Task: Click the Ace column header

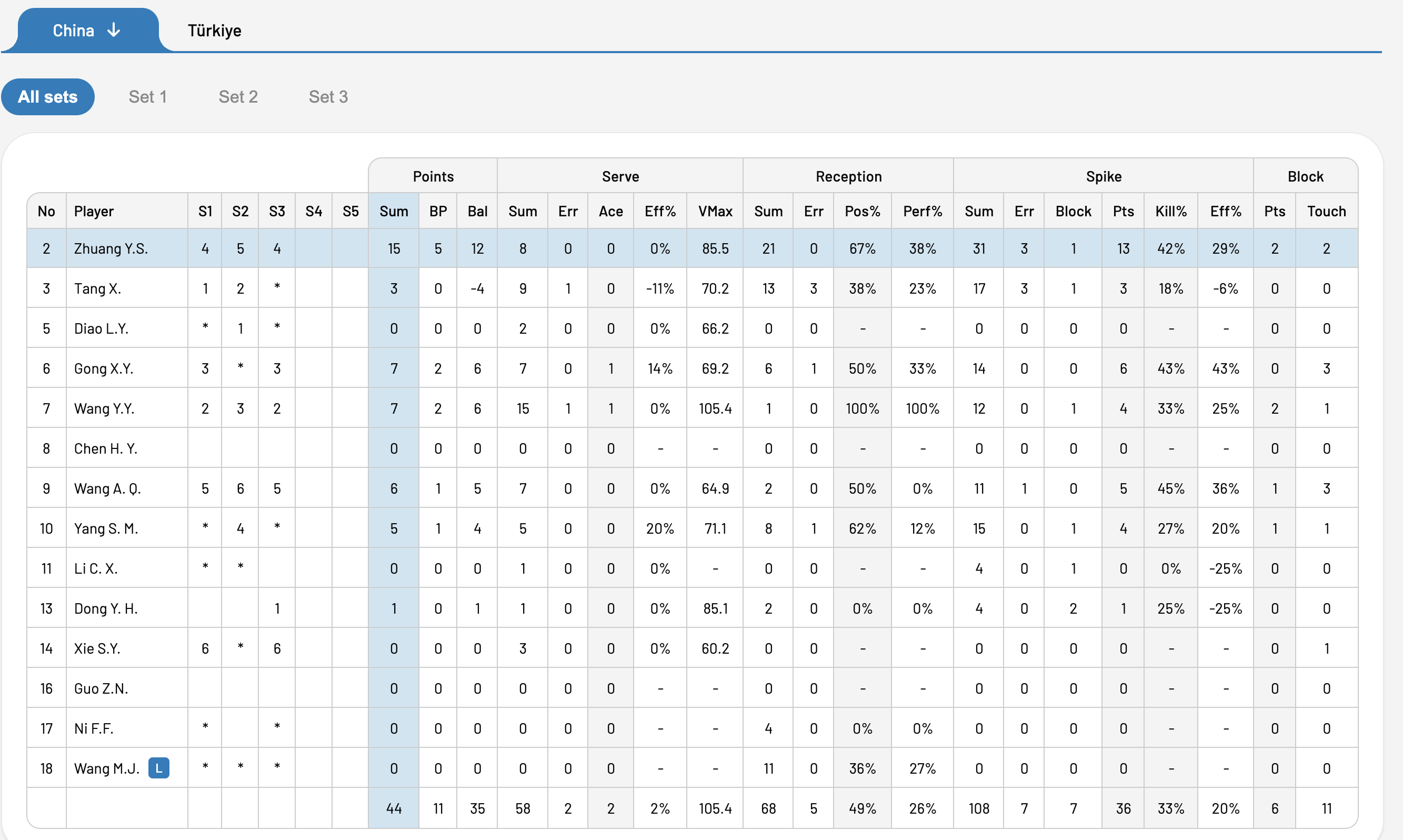Action: click(610, 211)
